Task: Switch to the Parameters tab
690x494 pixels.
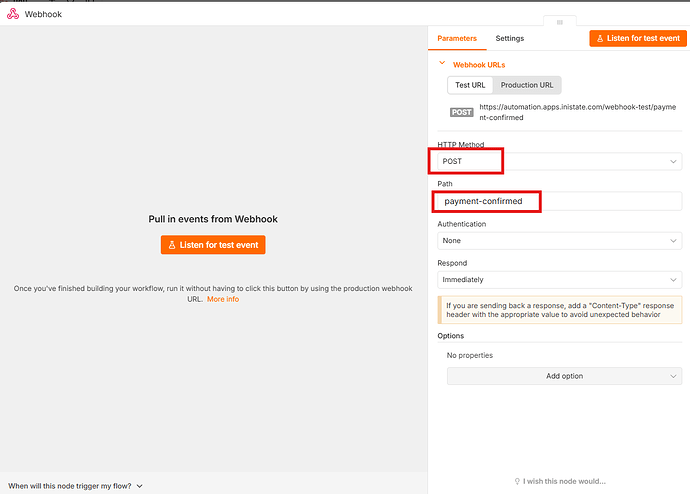Action: [457, 38]
